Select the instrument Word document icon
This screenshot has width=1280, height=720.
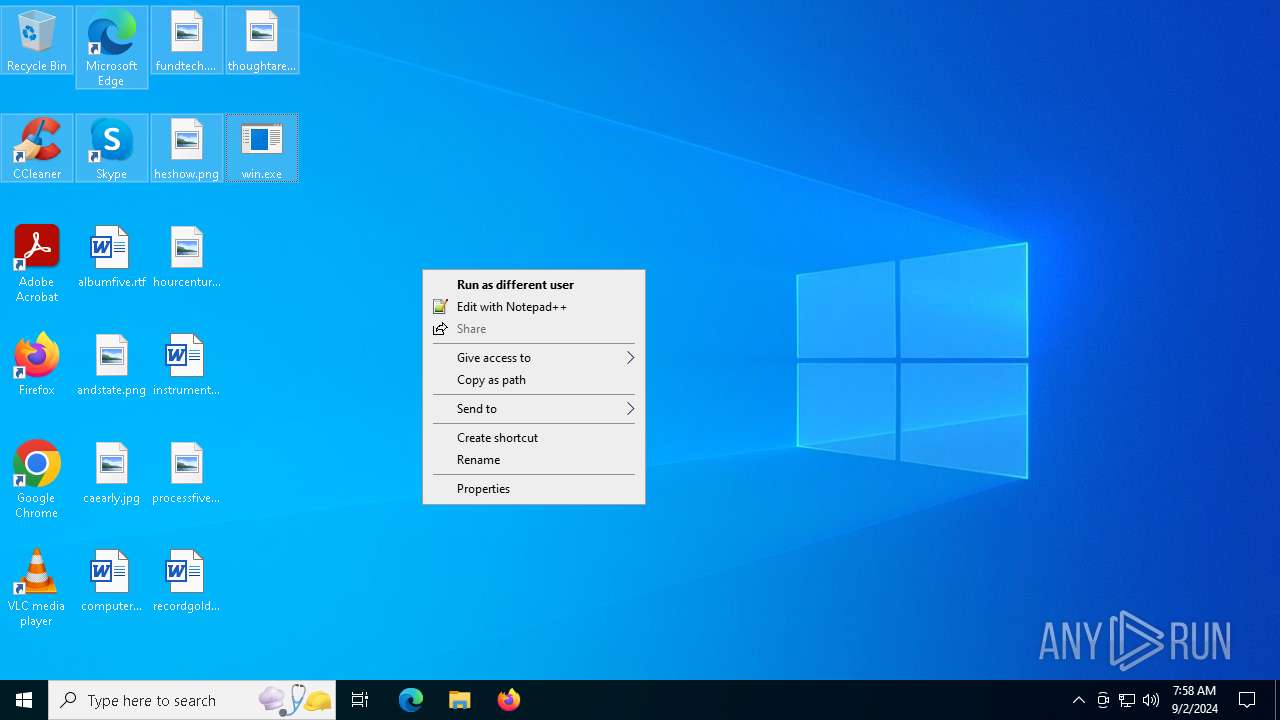186,364
